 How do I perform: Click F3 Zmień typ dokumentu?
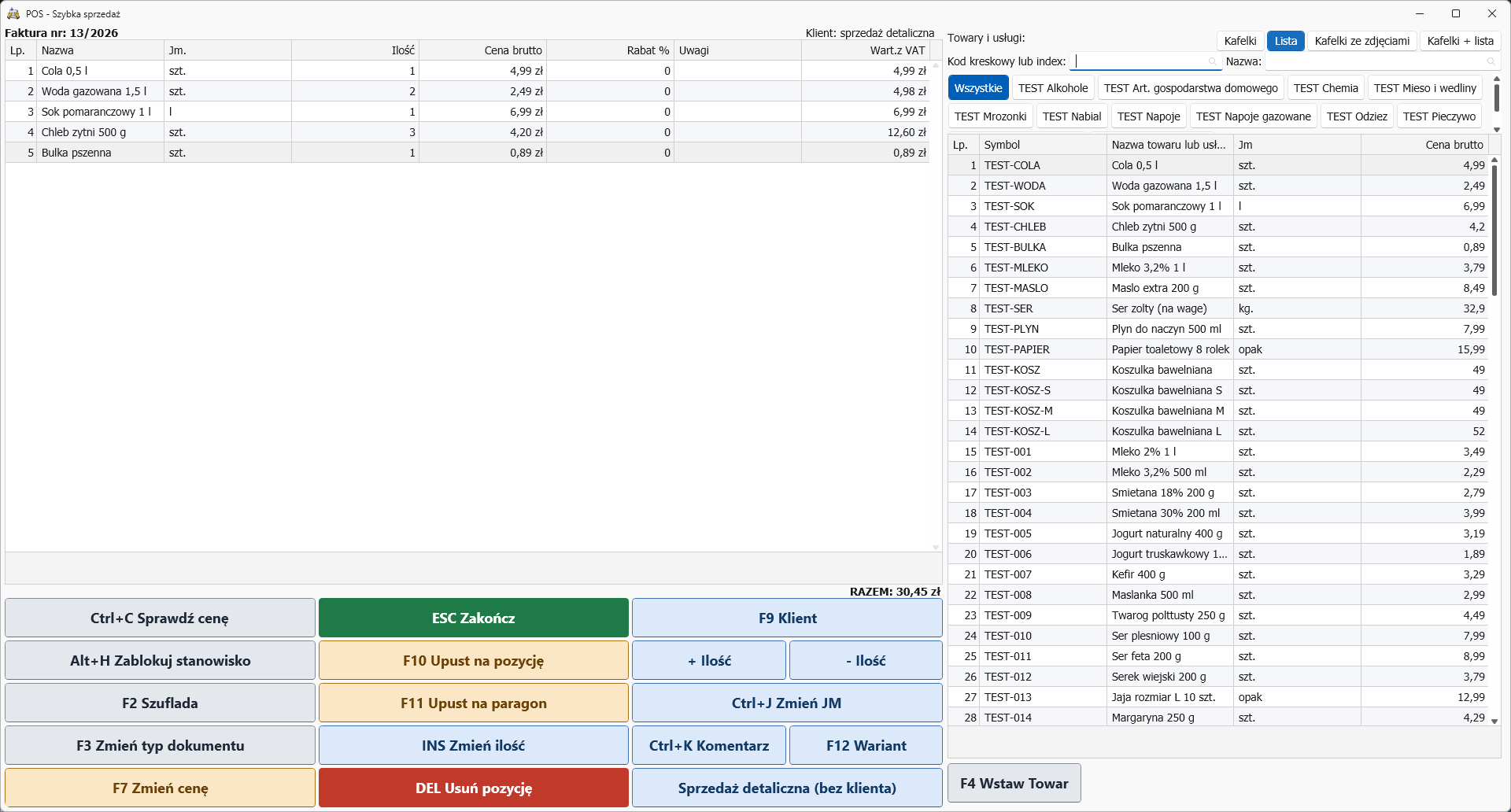(x=160, y=746)
